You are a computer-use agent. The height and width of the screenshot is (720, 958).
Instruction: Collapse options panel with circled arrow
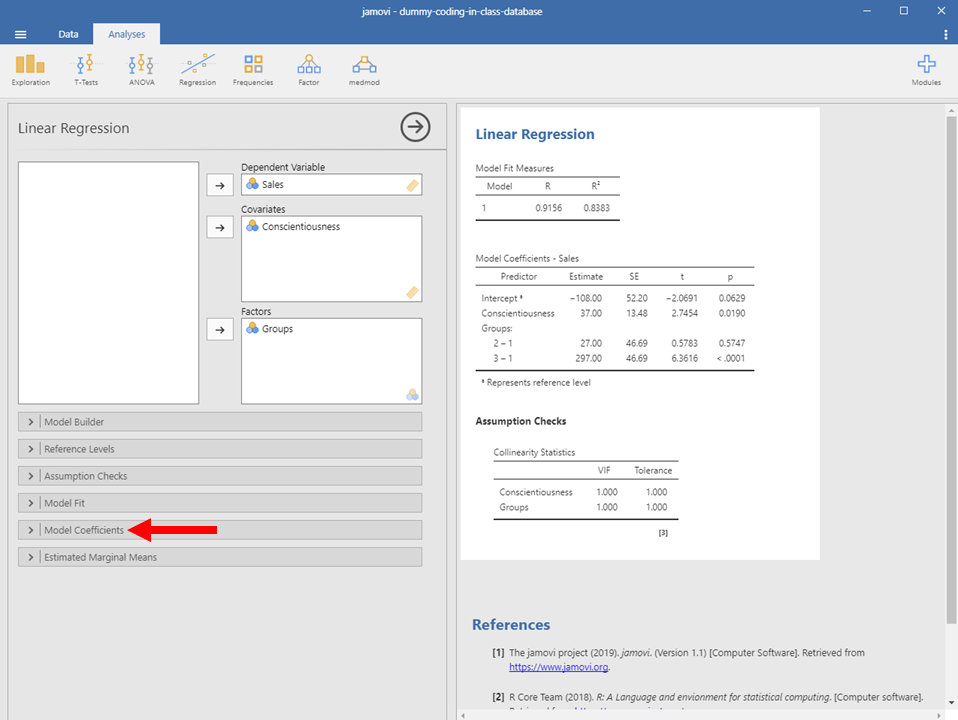pos(415,127)
